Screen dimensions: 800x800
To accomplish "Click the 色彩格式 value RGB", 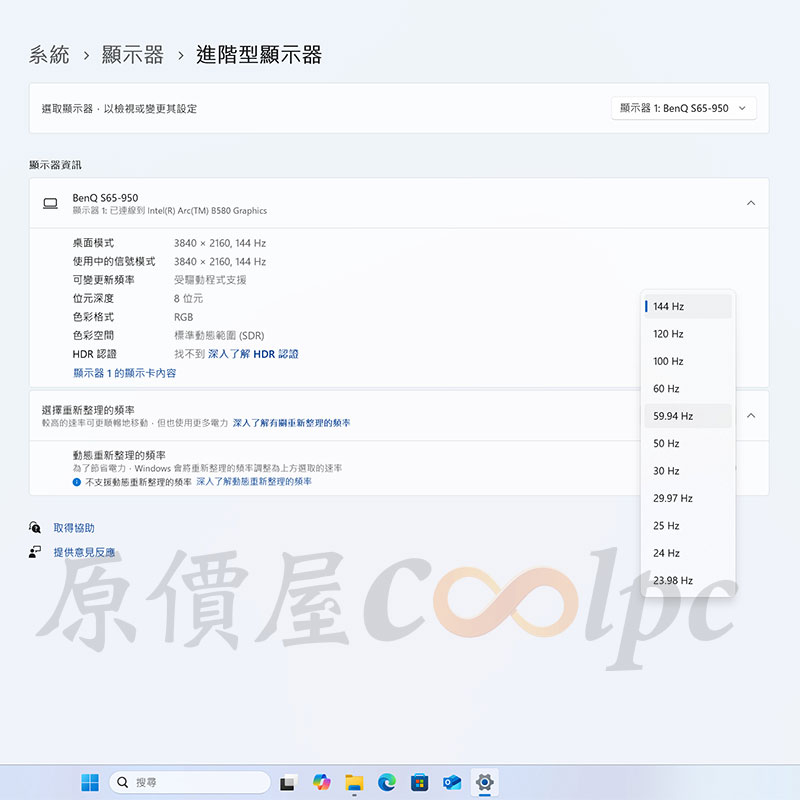I will pyautogui.click(x=184, y=317).
